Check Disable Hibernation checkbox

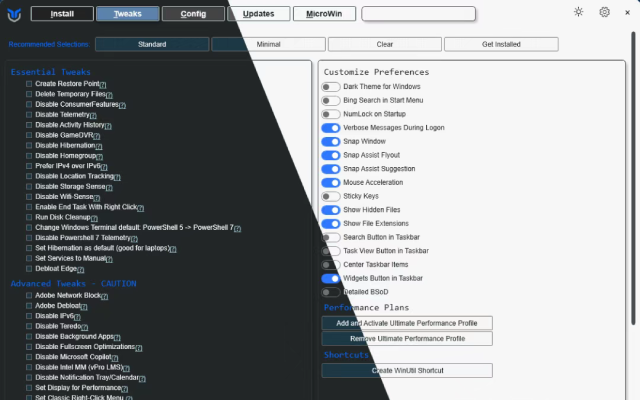[x=29, y=145]
